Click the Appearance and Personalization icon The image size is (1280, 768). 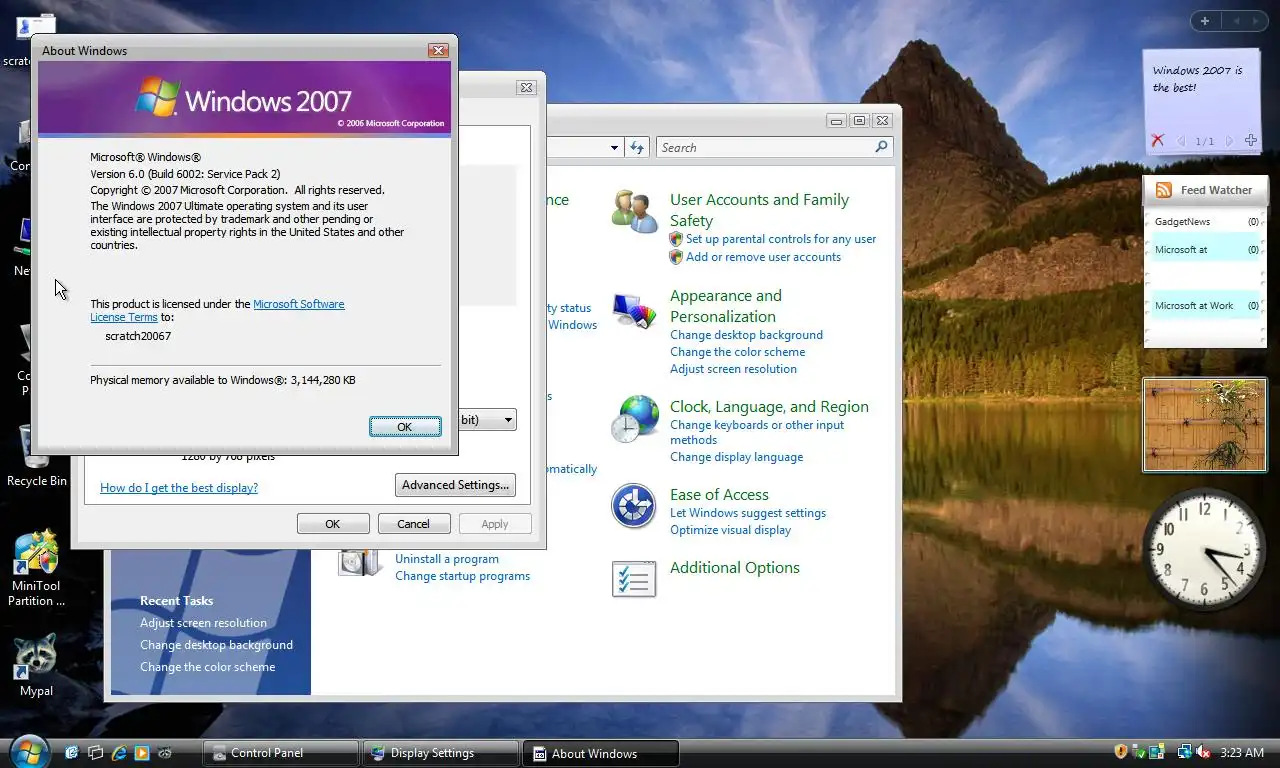[x=635, y=311]
